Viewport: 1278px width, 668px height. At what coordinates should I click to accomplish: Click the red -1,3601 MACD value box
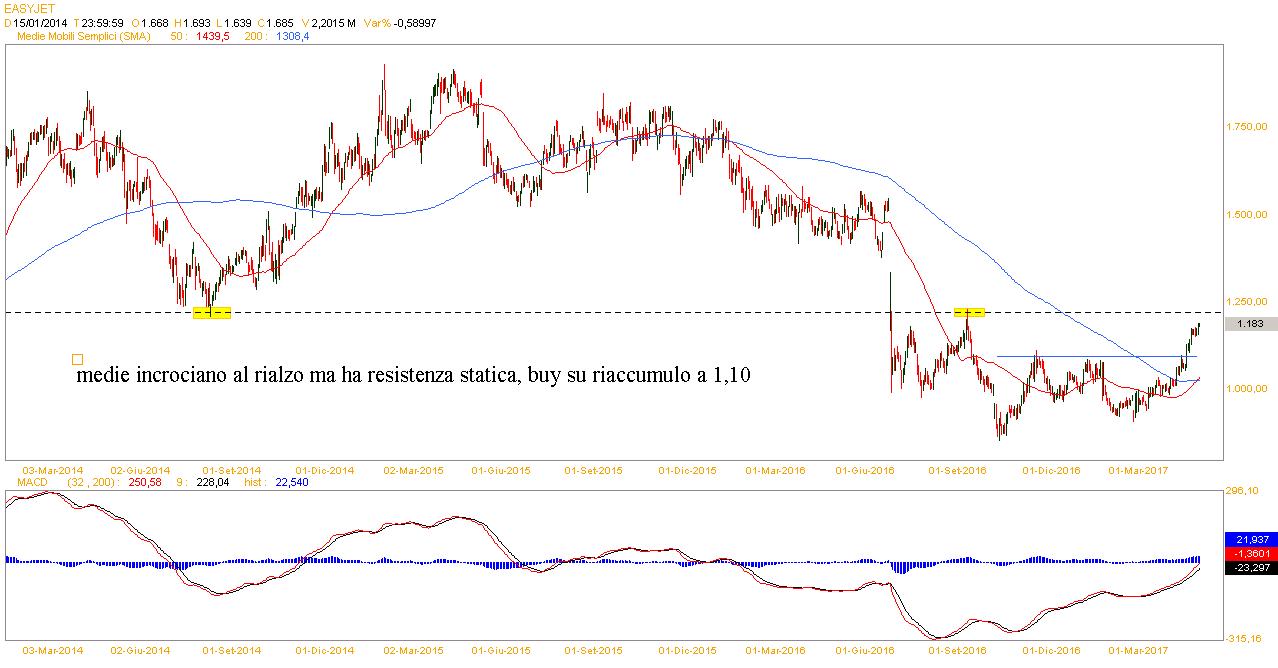click(1250, 553)
